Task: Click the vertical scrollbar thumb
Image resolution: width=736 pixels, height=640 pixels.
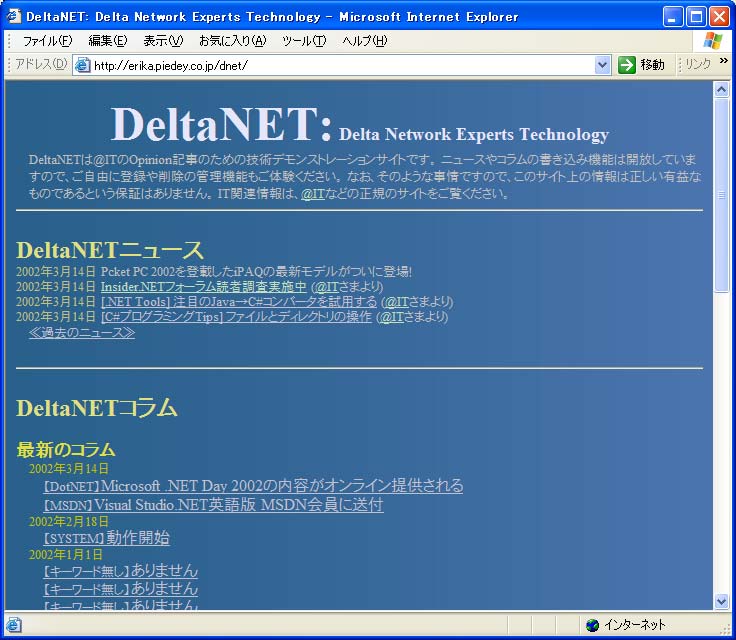Action: tap(721, 195)
